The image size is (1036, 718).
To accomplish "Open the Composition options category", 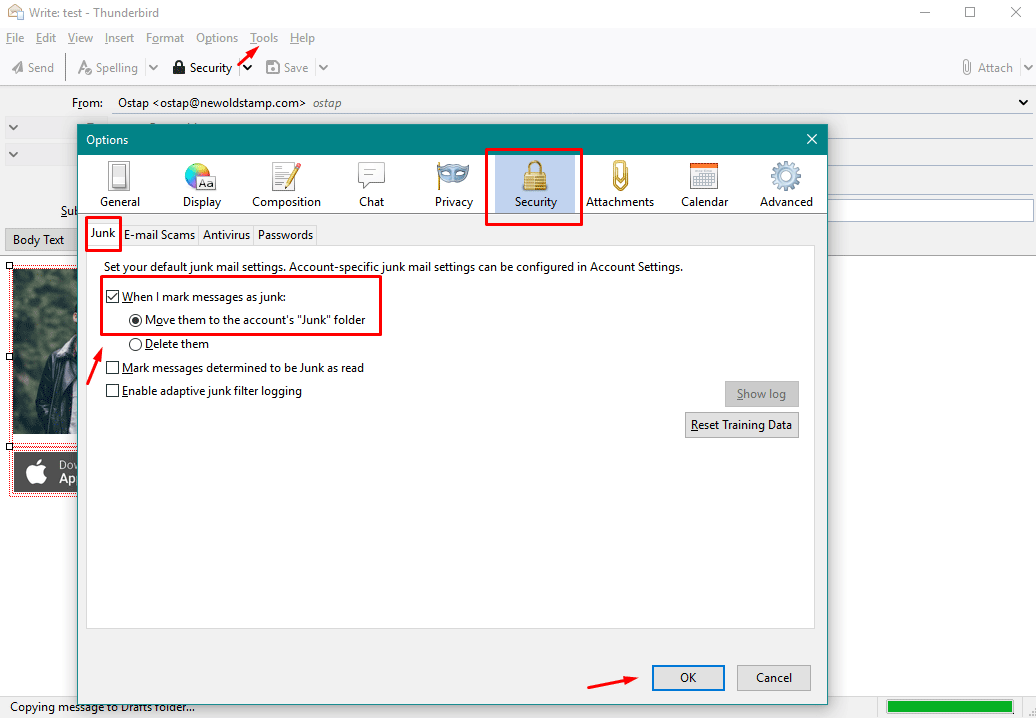I will [x=286, y=184].
